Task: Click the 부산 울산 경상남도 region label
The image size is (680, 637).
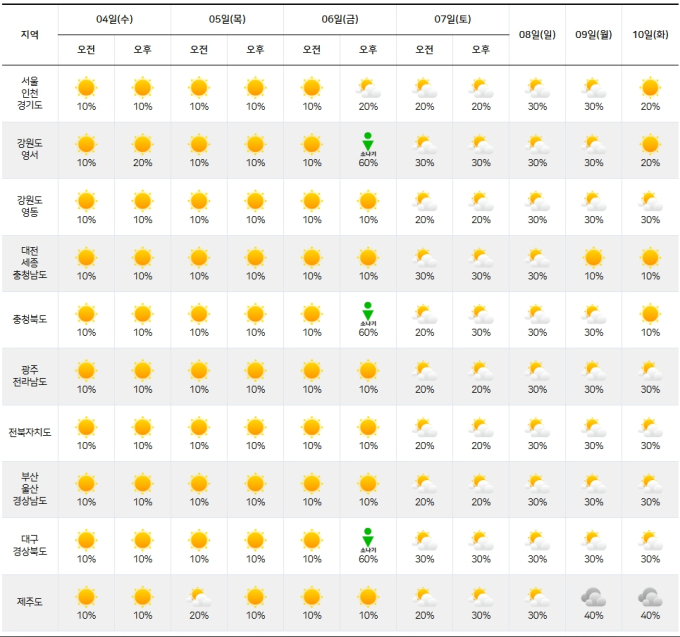Action: tap(30, 489)
